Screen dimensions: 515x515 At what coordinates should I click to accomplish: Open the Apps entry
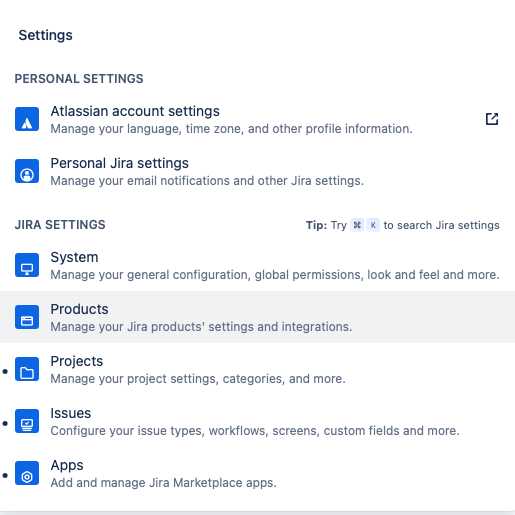tap(257, 473)
